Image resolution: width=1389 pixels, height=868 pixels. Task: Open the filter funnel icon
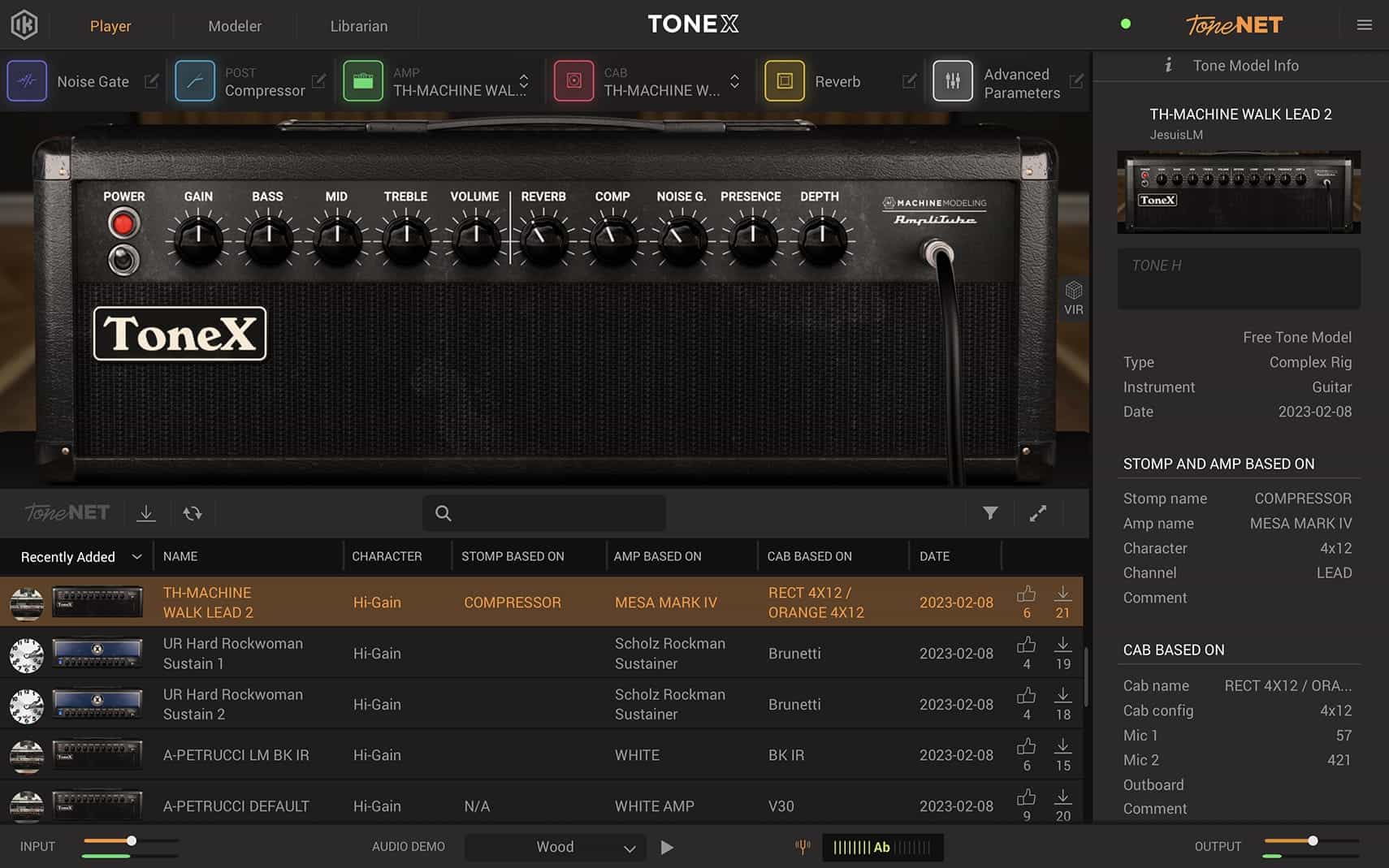tap(990, 513)
